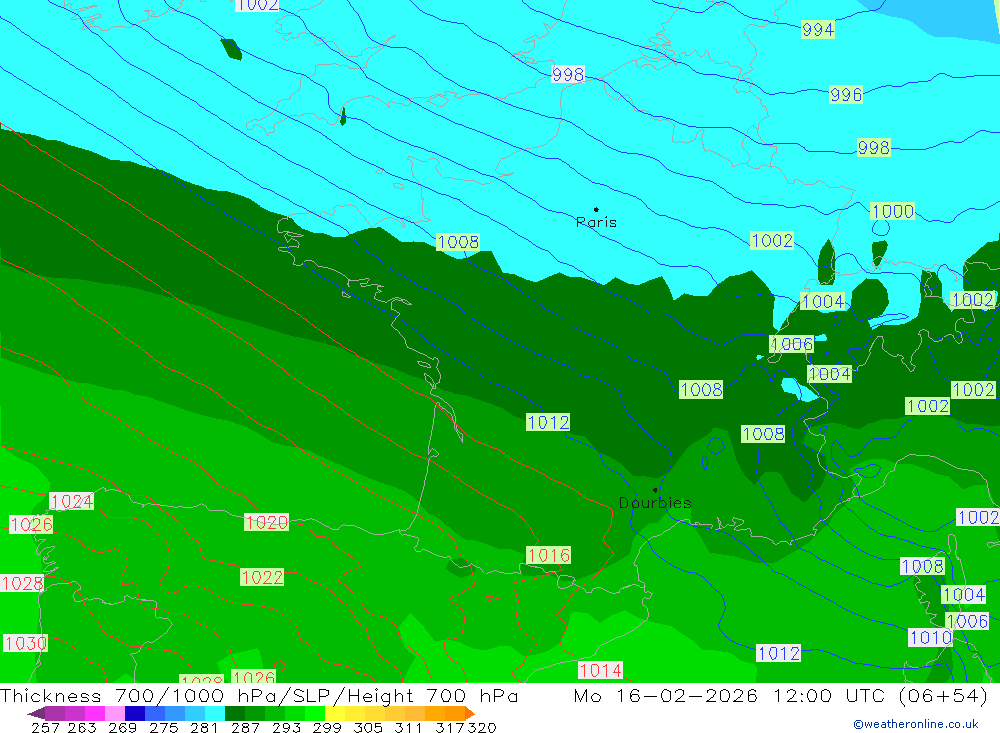This screenshot has width=1000, height=733.
Task: Click the 1006 label with green background
Action: 791,344
